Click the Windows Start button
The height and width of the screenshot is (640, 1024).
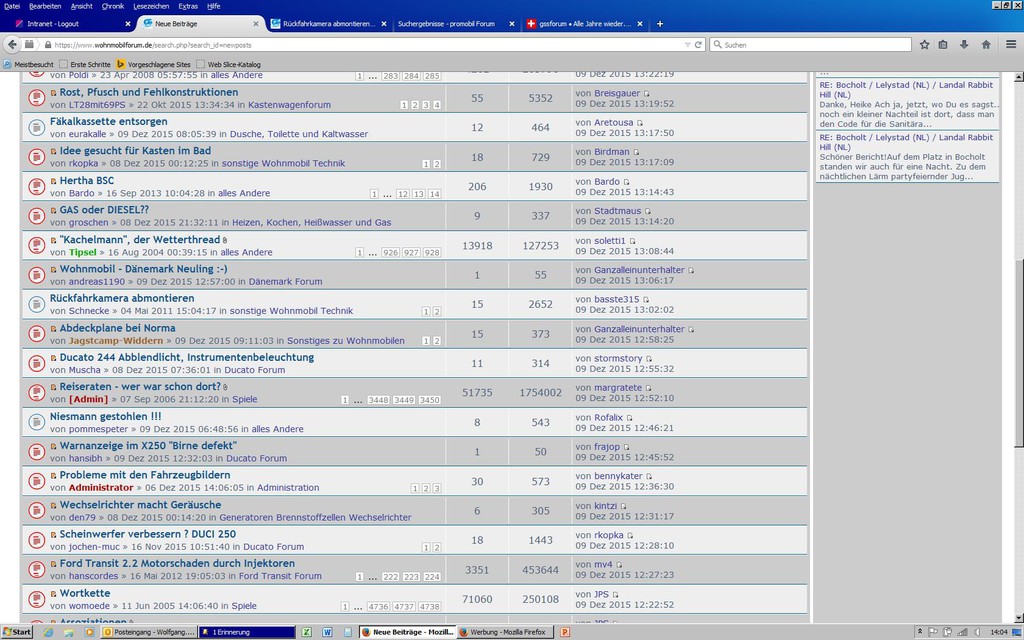[18, 632]
